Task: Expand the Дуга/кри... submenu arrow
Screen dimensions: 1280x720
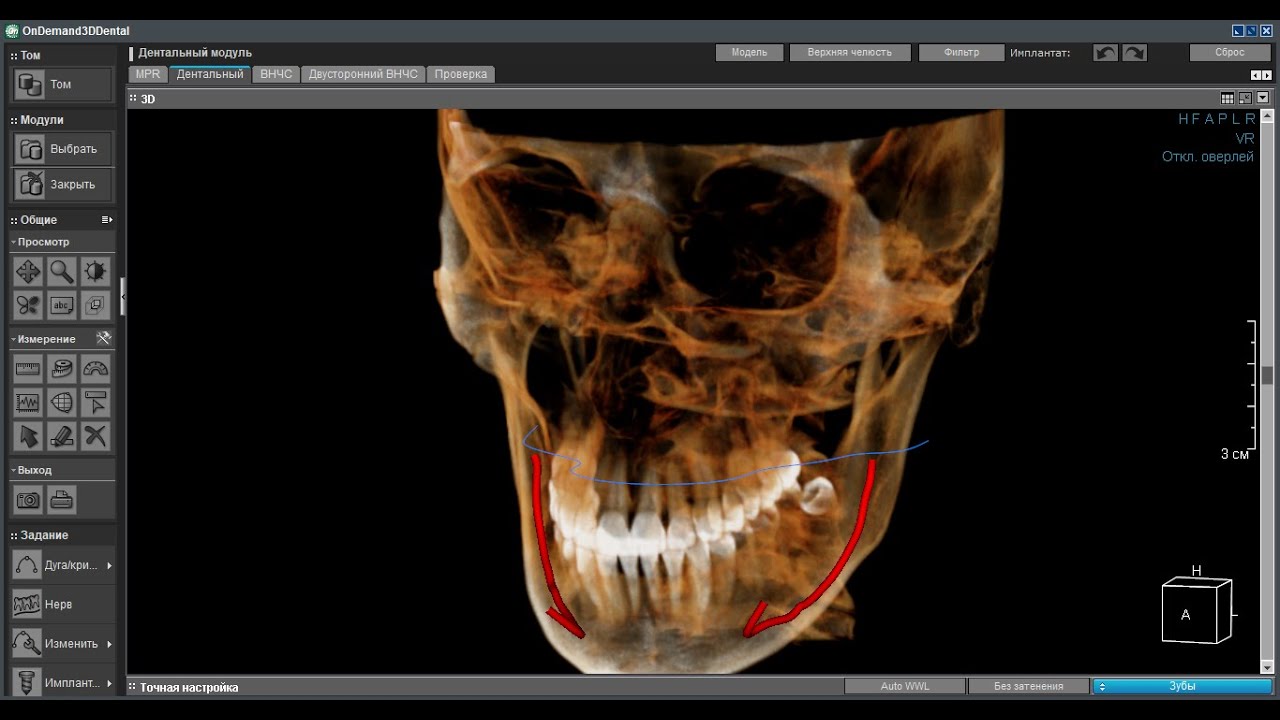Action: 109,566
